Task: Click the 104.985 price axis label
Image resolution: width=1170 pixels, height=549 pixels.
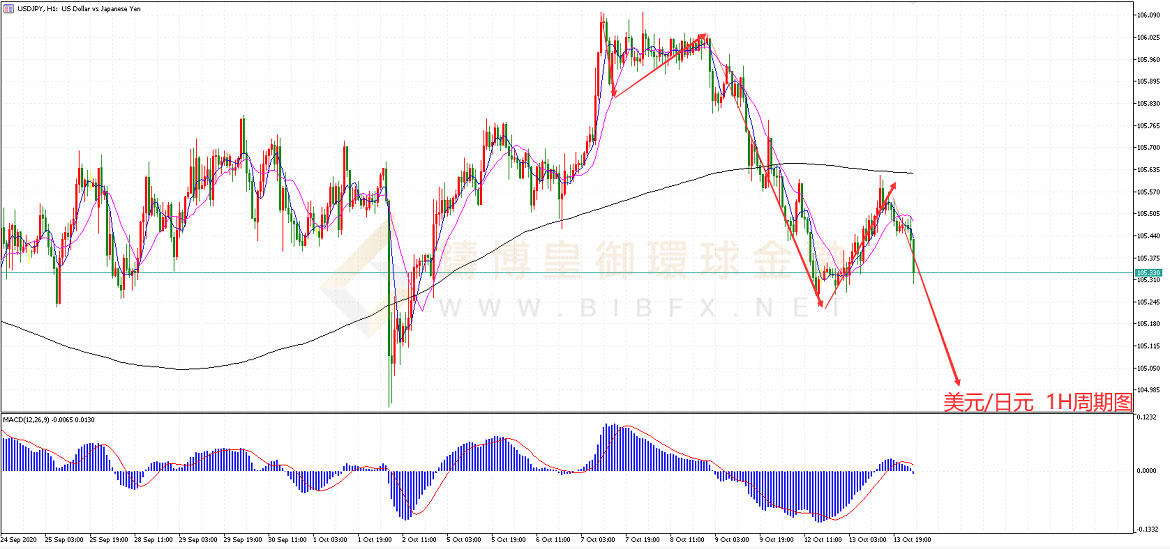Action: click(1147, 390)
